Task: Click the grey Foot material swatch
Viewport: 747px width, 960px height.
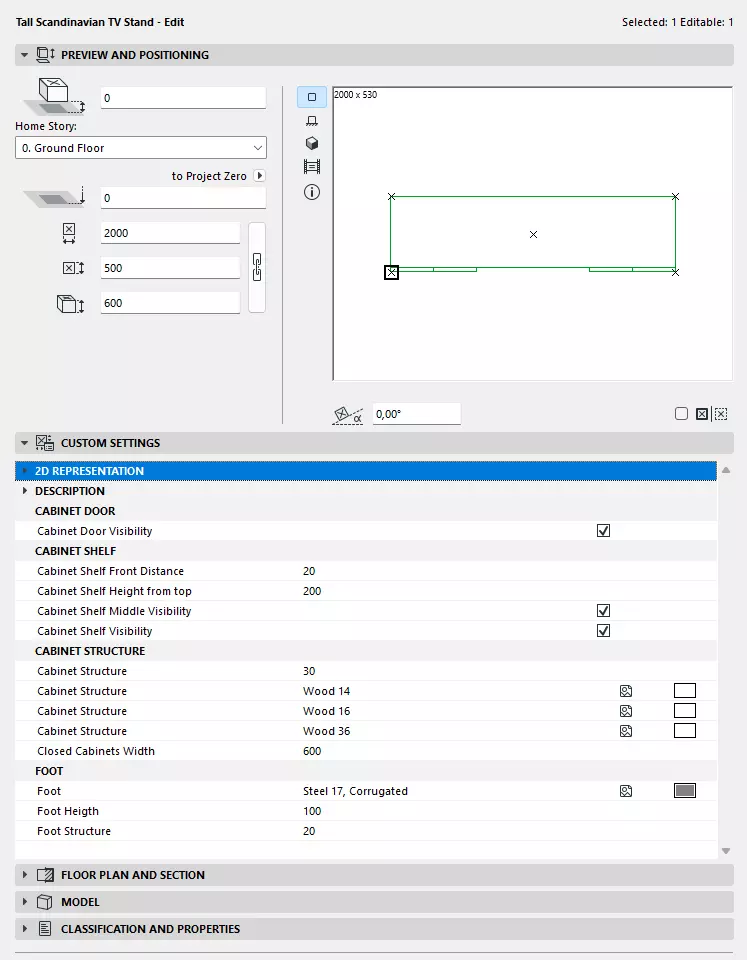Action: (685, 790)
